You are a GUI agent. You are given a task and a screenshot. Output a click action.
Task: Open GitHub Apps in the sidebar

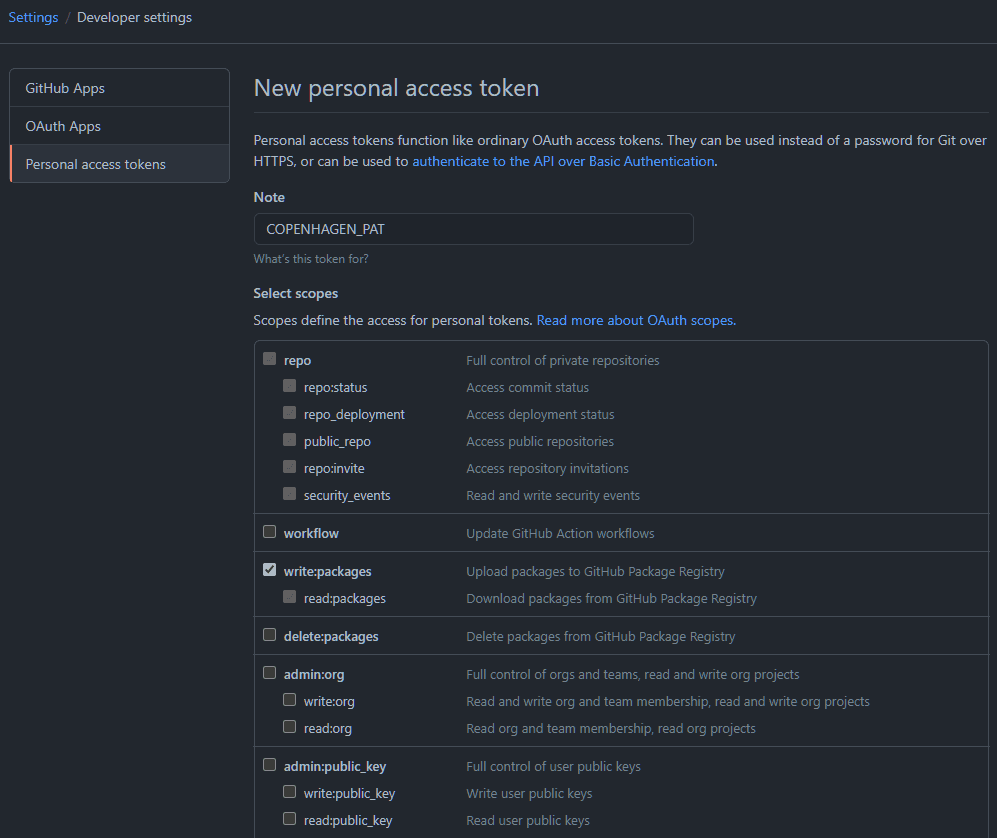65,88
